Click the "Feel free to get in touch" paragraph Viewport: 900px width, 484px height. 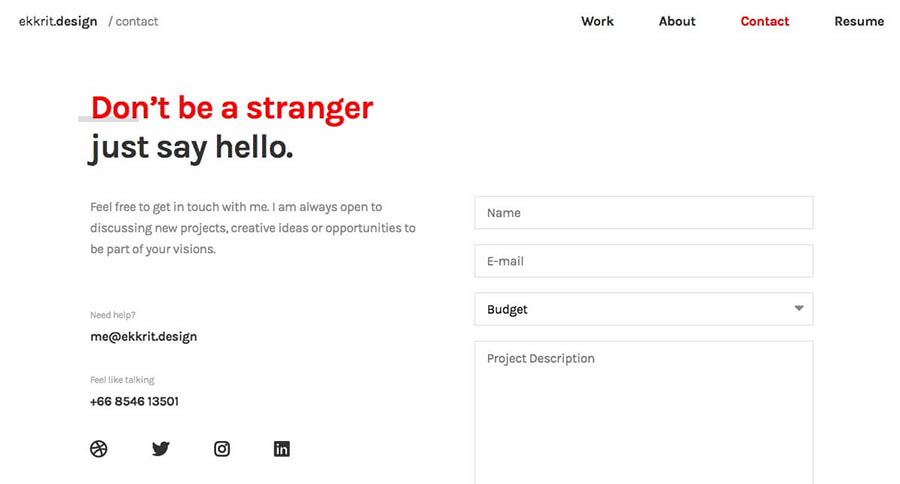tap(252, 228)
